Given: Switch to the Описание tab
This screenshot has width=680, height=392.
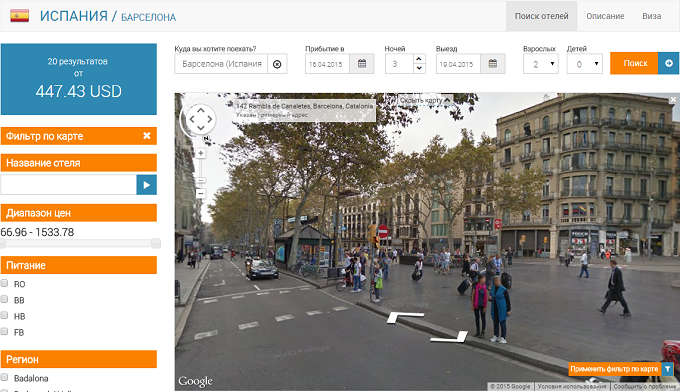Looking at the screenshot, I should coord(605,16).
